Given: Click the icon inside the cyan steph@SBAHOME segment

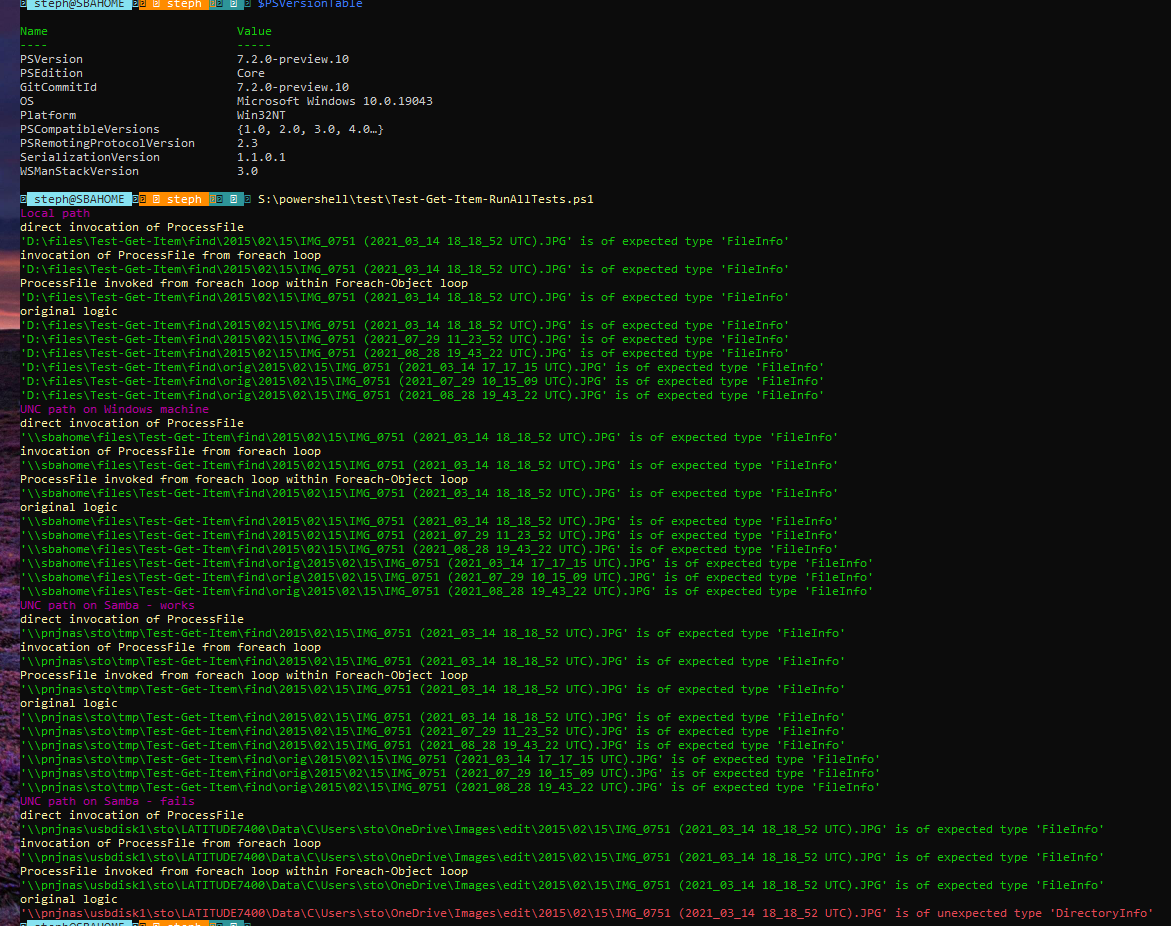Looking at the screenshot, I should [23, 4].
